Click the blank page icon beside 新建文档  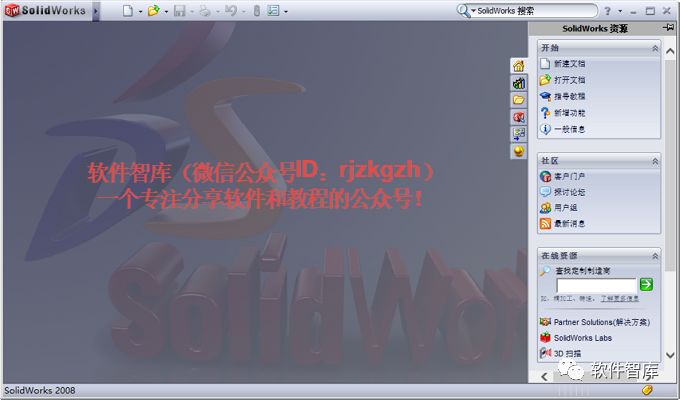pos(545,64)
